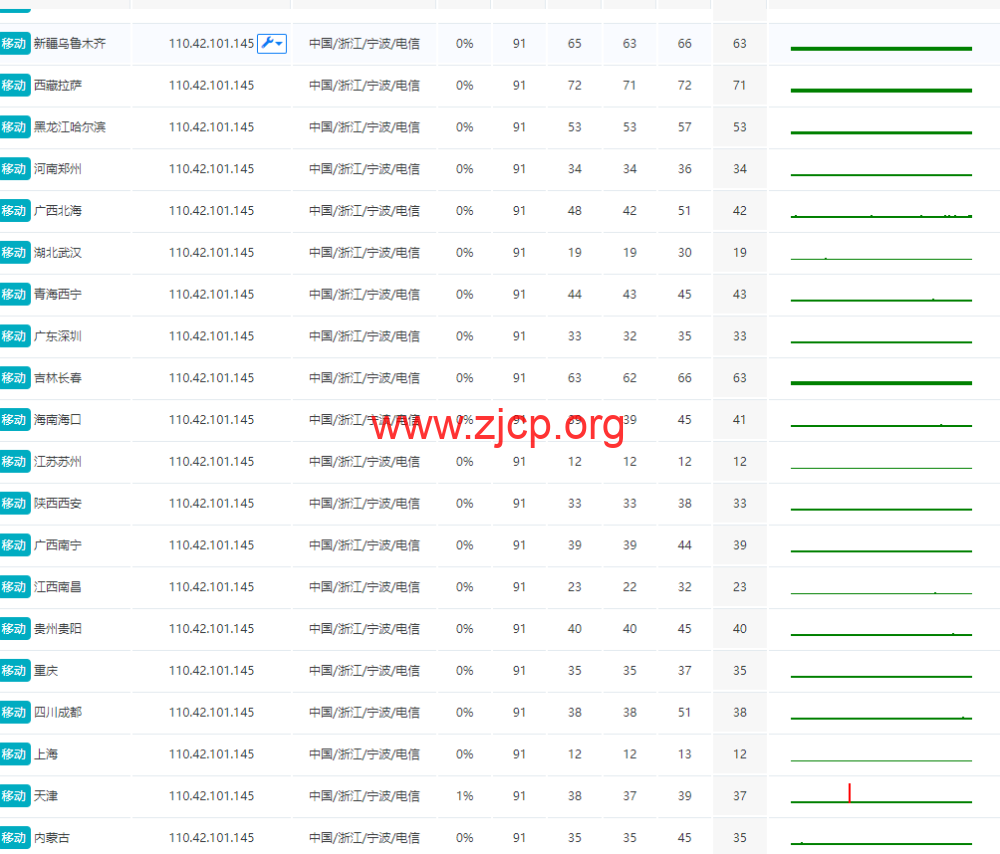Click the value 51 in 四川成都 row

point(684,712)
